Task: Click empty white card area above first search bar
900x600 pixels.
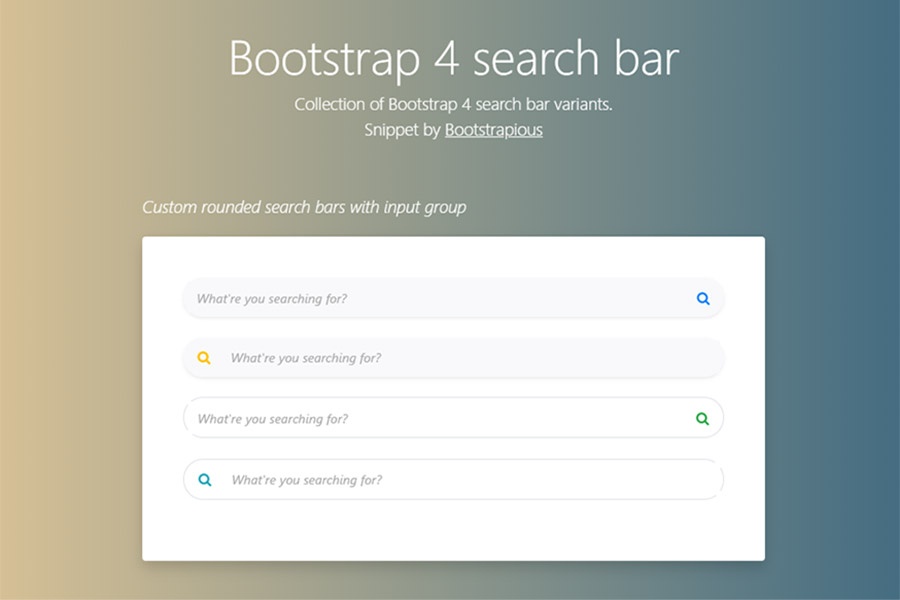Action: [453, 257]
